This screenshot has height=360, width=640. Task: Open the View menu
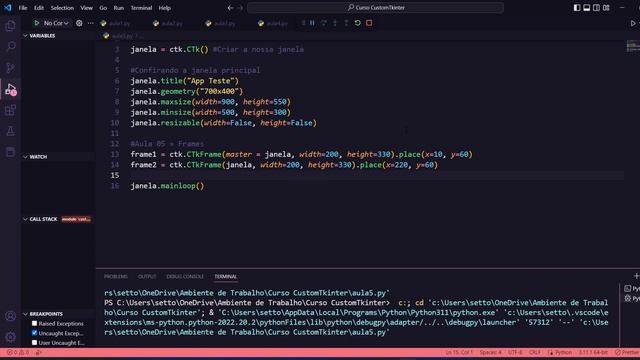(86, 8)
